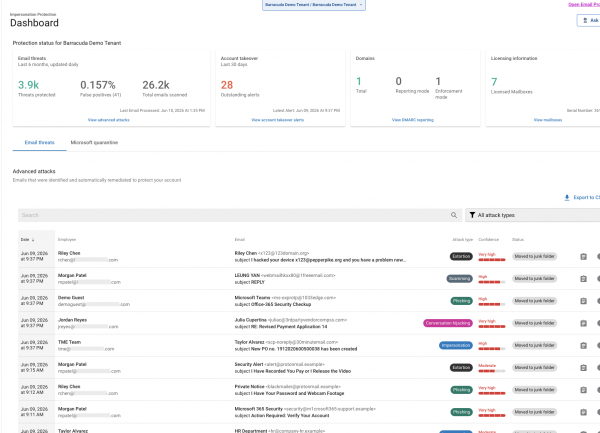This screenshot has height=433, width=600.
Task: Open report icon for Microsoft Teams phishing row
Action: pos(583,301)
